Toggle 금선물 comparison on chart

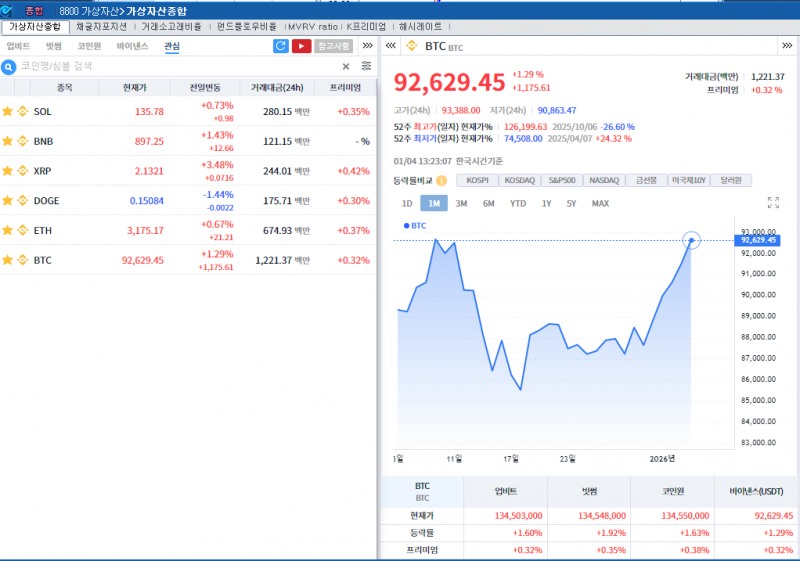646,181
